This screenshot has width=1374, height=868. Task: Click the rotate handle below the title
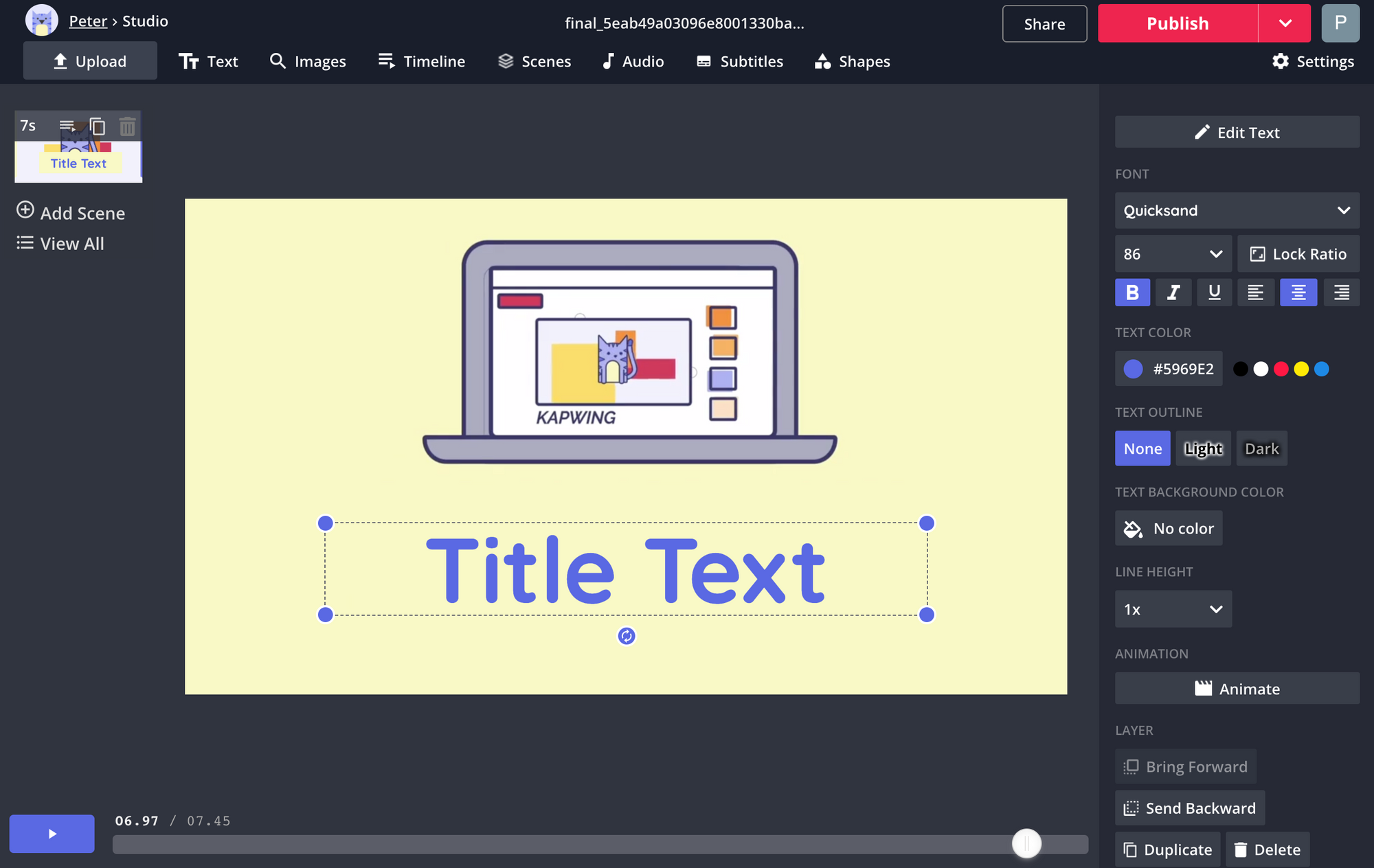626,636
